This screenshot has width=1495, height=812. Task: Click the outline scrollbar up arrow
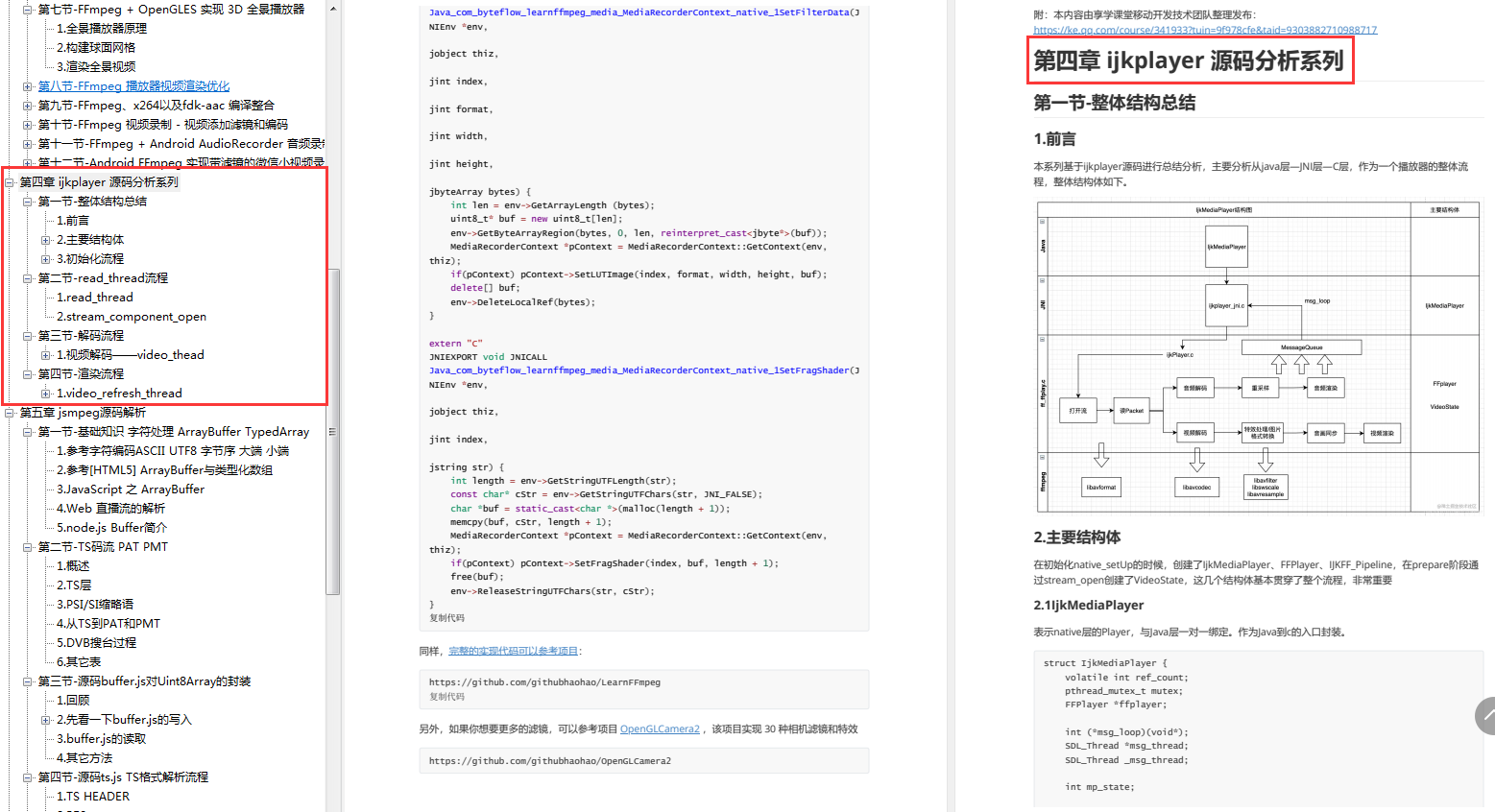point(333,9)
